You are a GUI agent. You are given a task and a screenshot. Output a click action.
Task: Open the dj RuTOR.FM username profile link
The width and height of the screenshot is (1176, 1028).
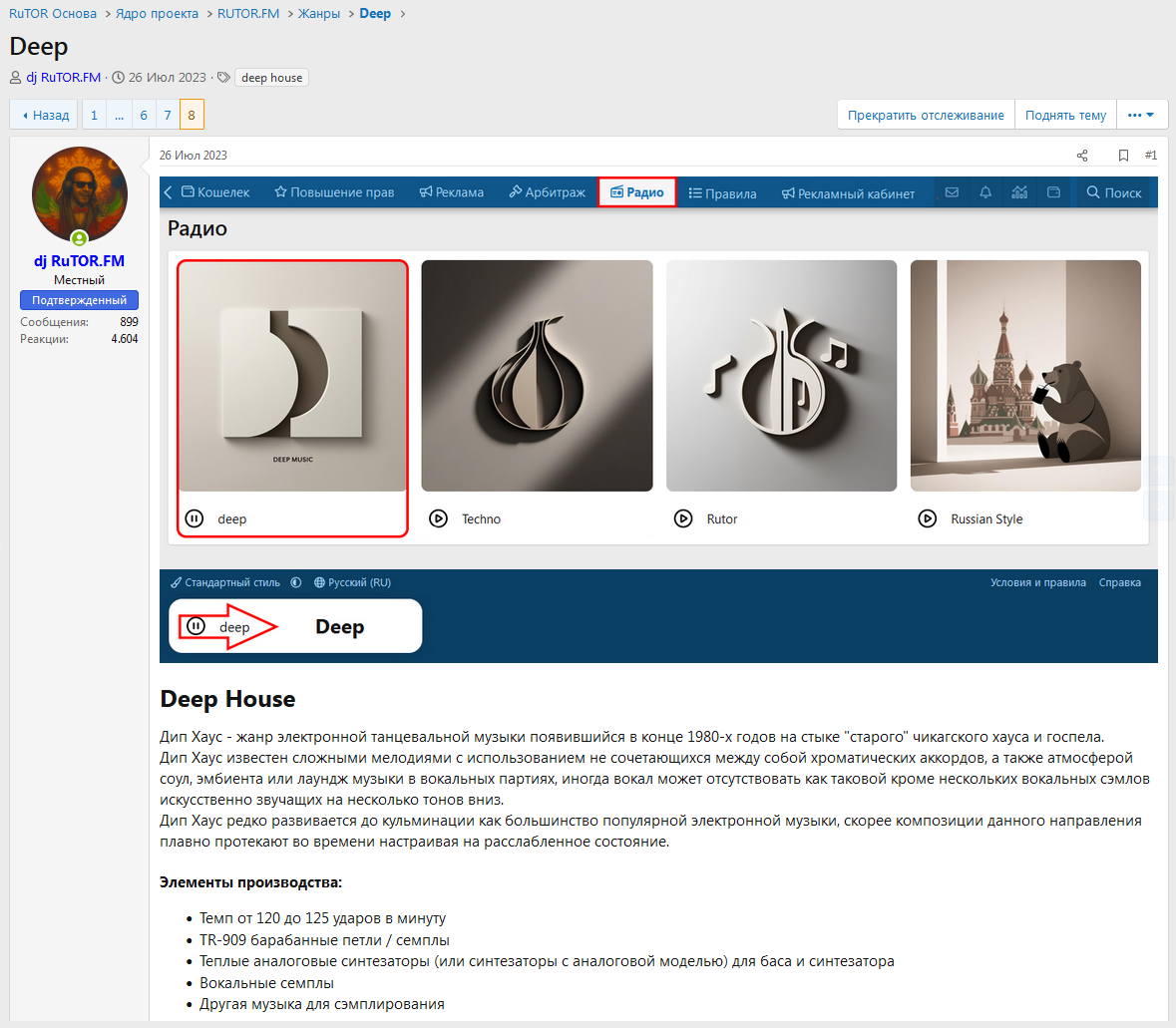[x=80, y=261]
